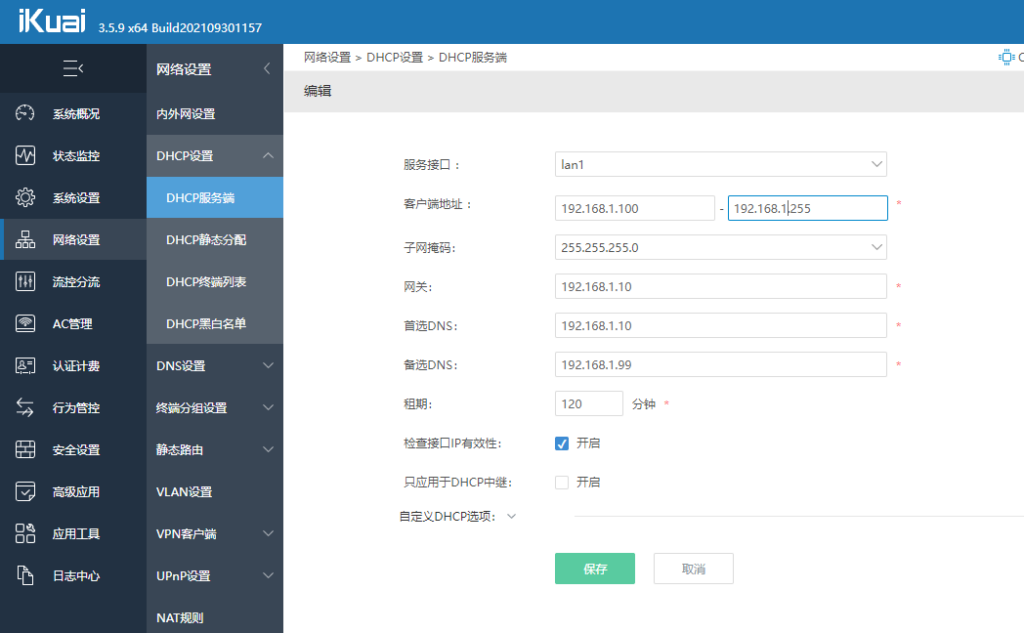Uncheck the 检查接口IP有效性 checkbox

(x=562, y=443)
